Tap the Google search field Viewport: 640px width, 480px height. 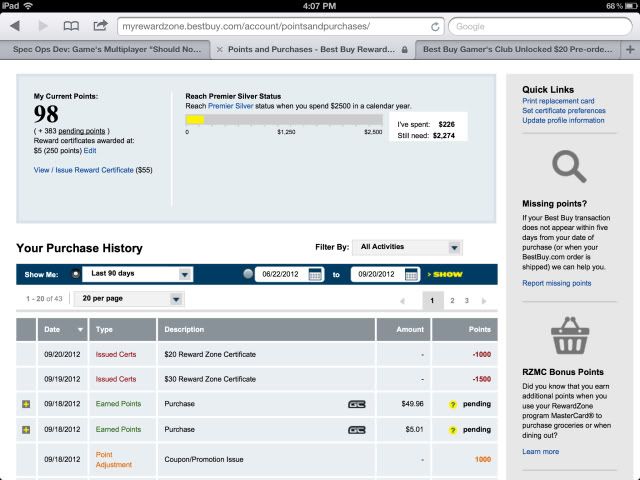pos(540,27)
